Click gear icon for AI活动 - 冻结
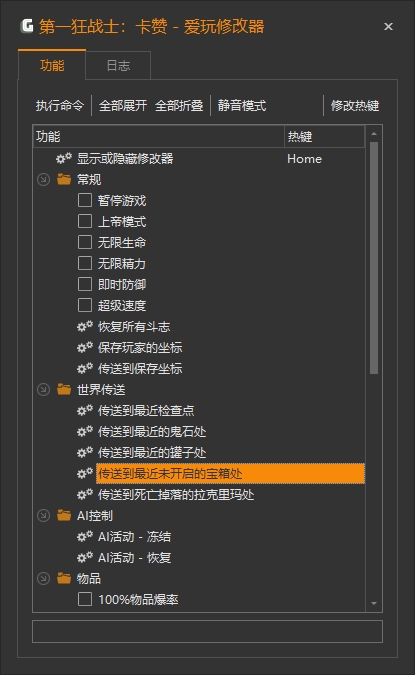 pyautogui.click(x=85, y=536)
